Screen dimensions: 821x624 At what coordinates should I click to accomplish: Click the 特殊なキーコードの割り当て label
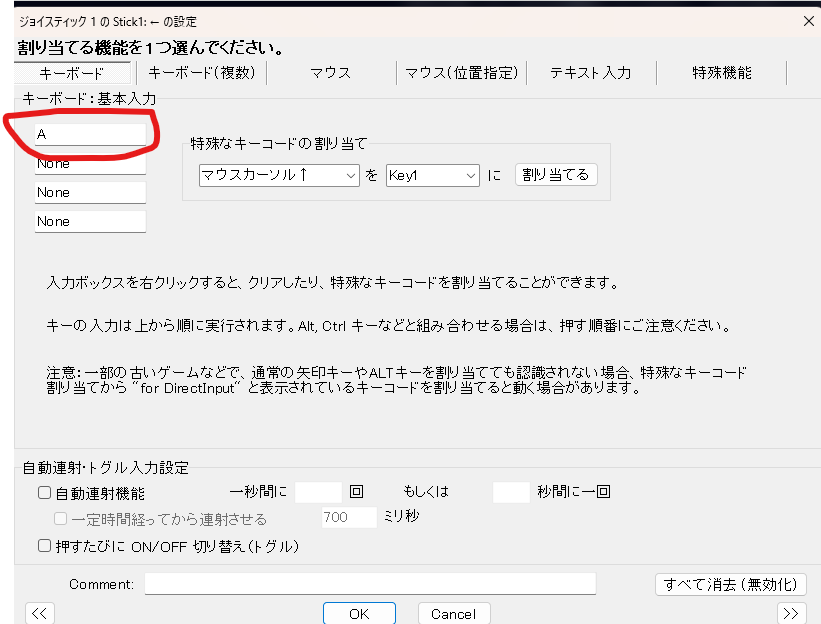pyautogui.click(x=279, y=143)
